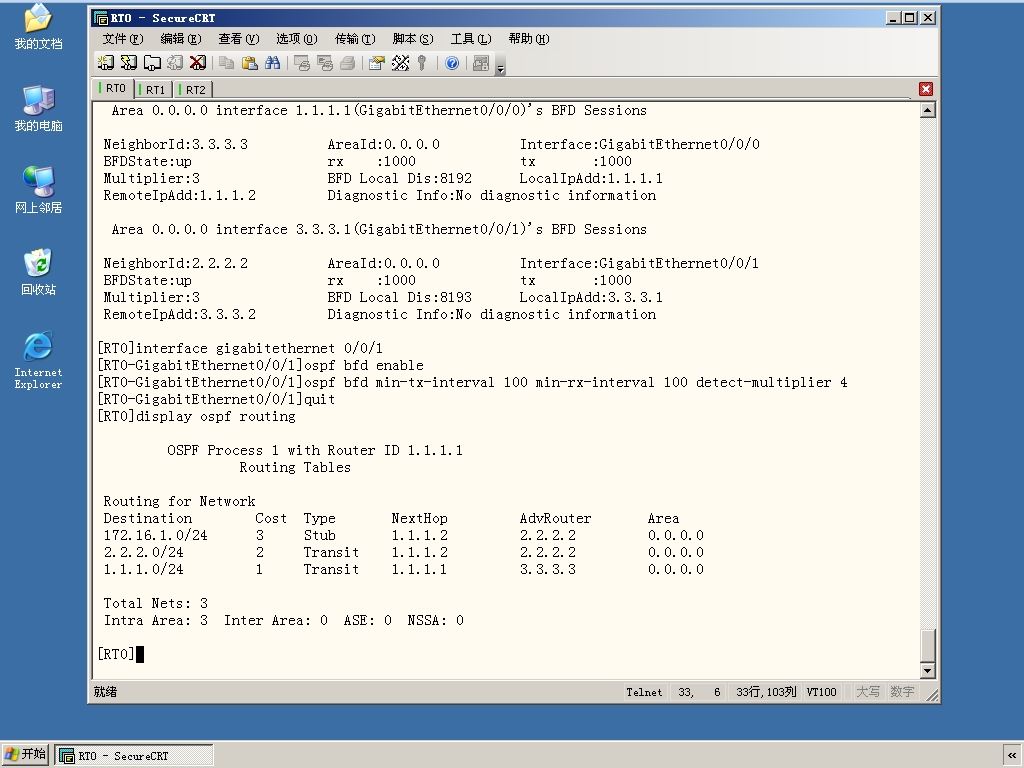This screenshot has height=768, width=1024.
Task: Click the Telnet status bar entry
Action: click(644, 692)
